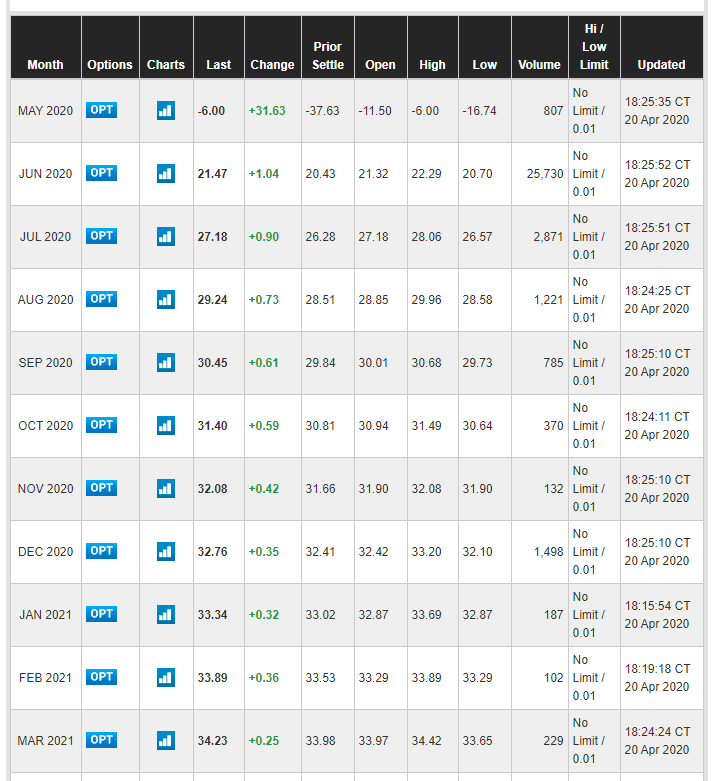Open the chart for OCT 2020

coord(166,426)
